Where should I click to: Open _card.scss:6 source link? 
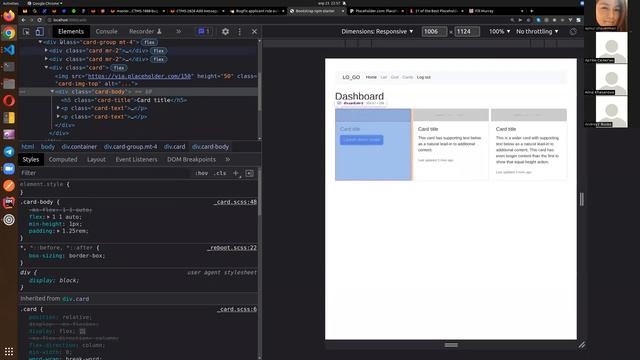(237, 309)
